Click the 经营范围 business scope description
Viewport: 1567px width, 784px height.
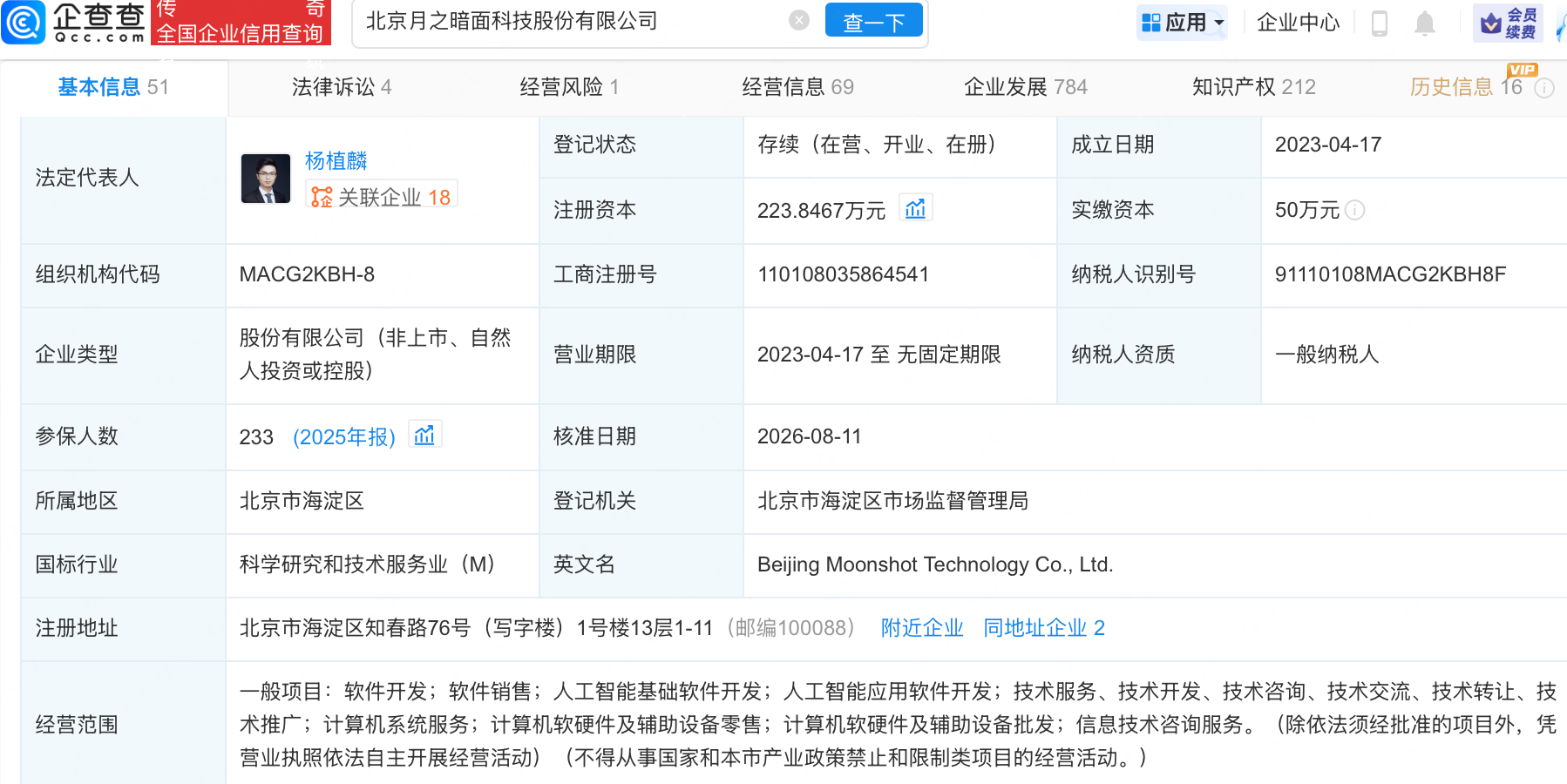(x=898, y=725)
